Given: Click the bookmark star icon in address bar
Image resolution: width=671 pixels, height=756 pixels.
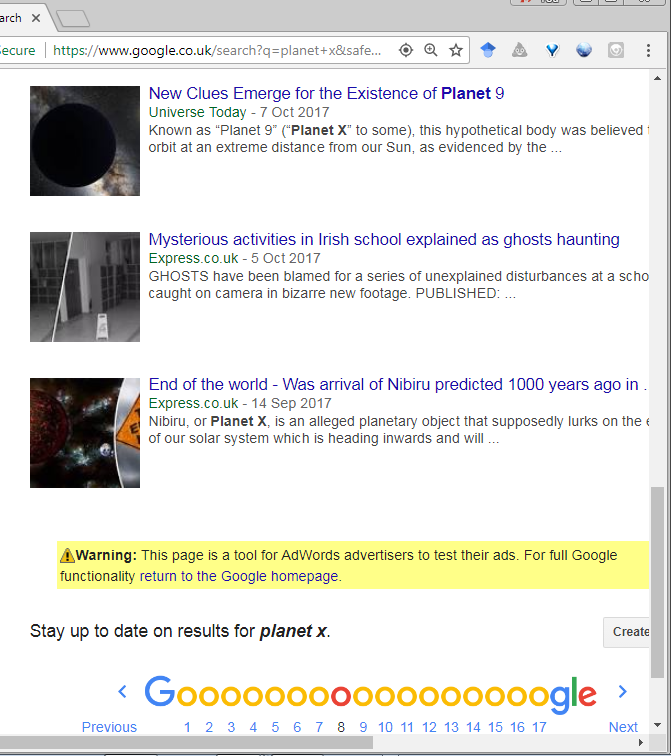Looking at the screenshot, I should coord(456,50).
